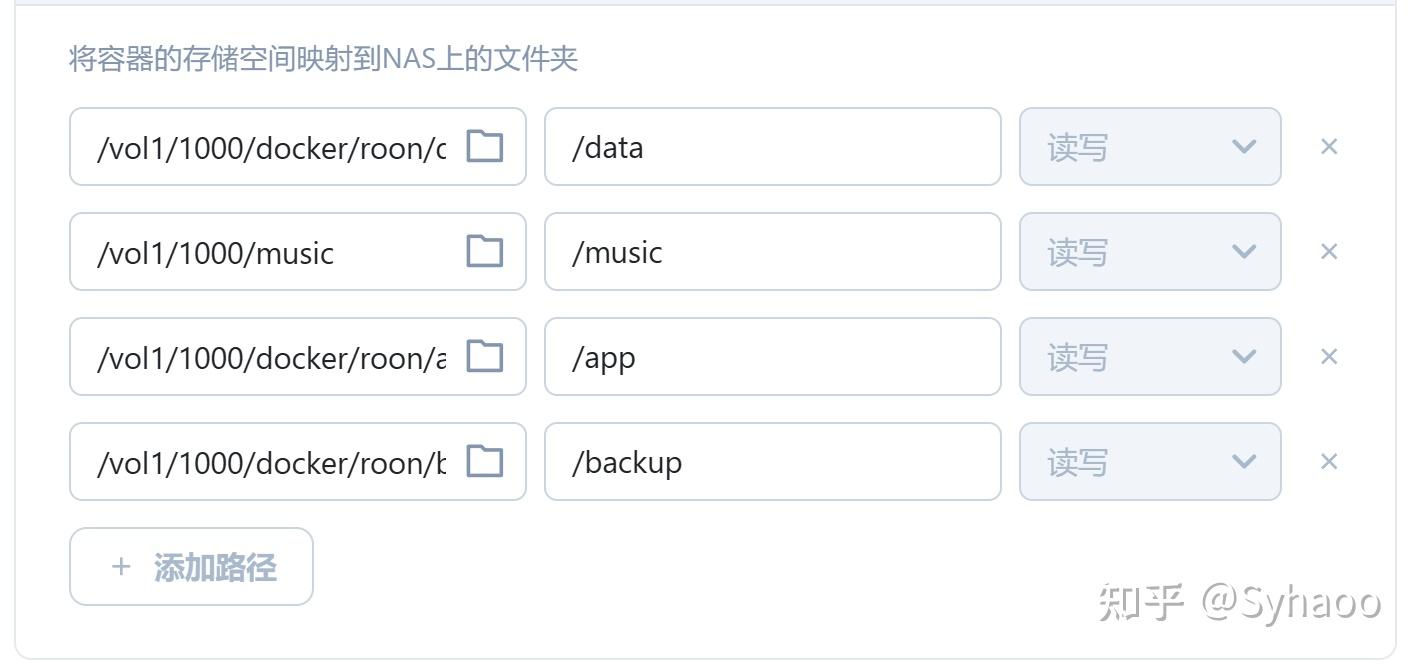
Task: Click the 添加路径 button
Action: [x=191, y=567]
